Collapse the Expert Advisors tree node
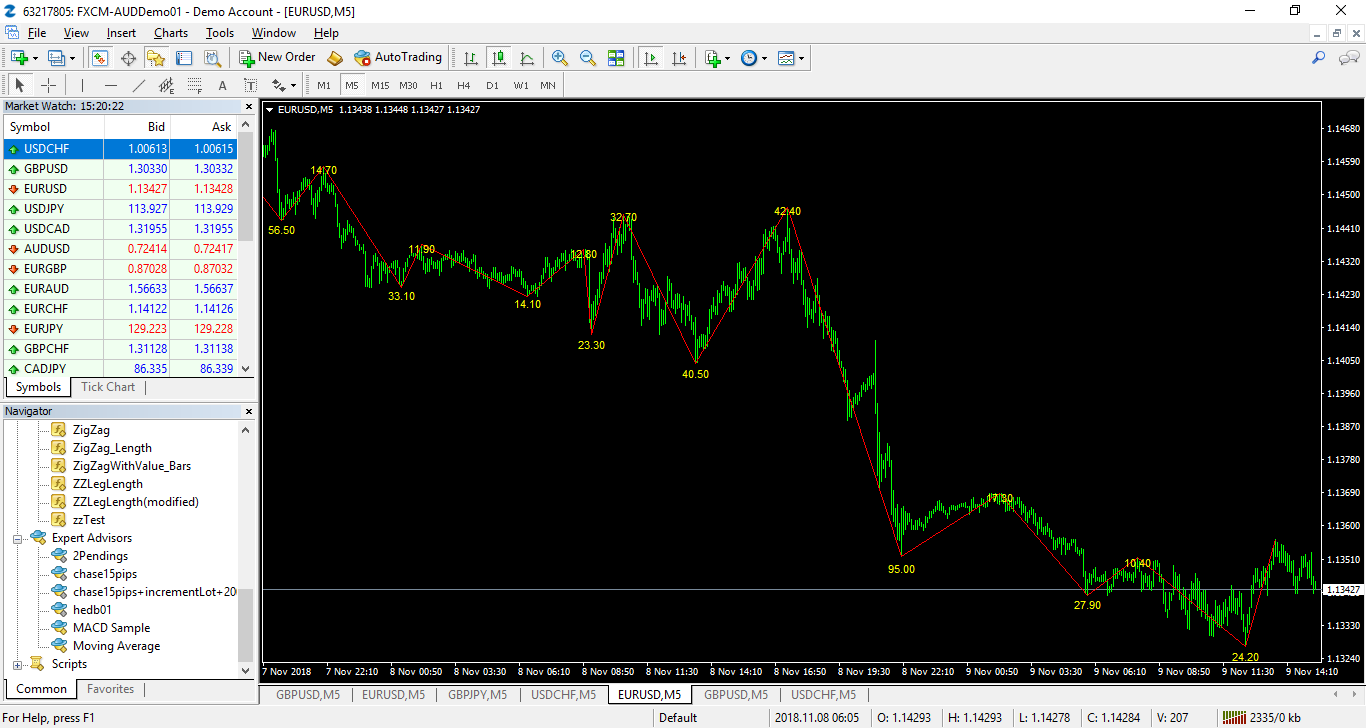 click(18, 538)
